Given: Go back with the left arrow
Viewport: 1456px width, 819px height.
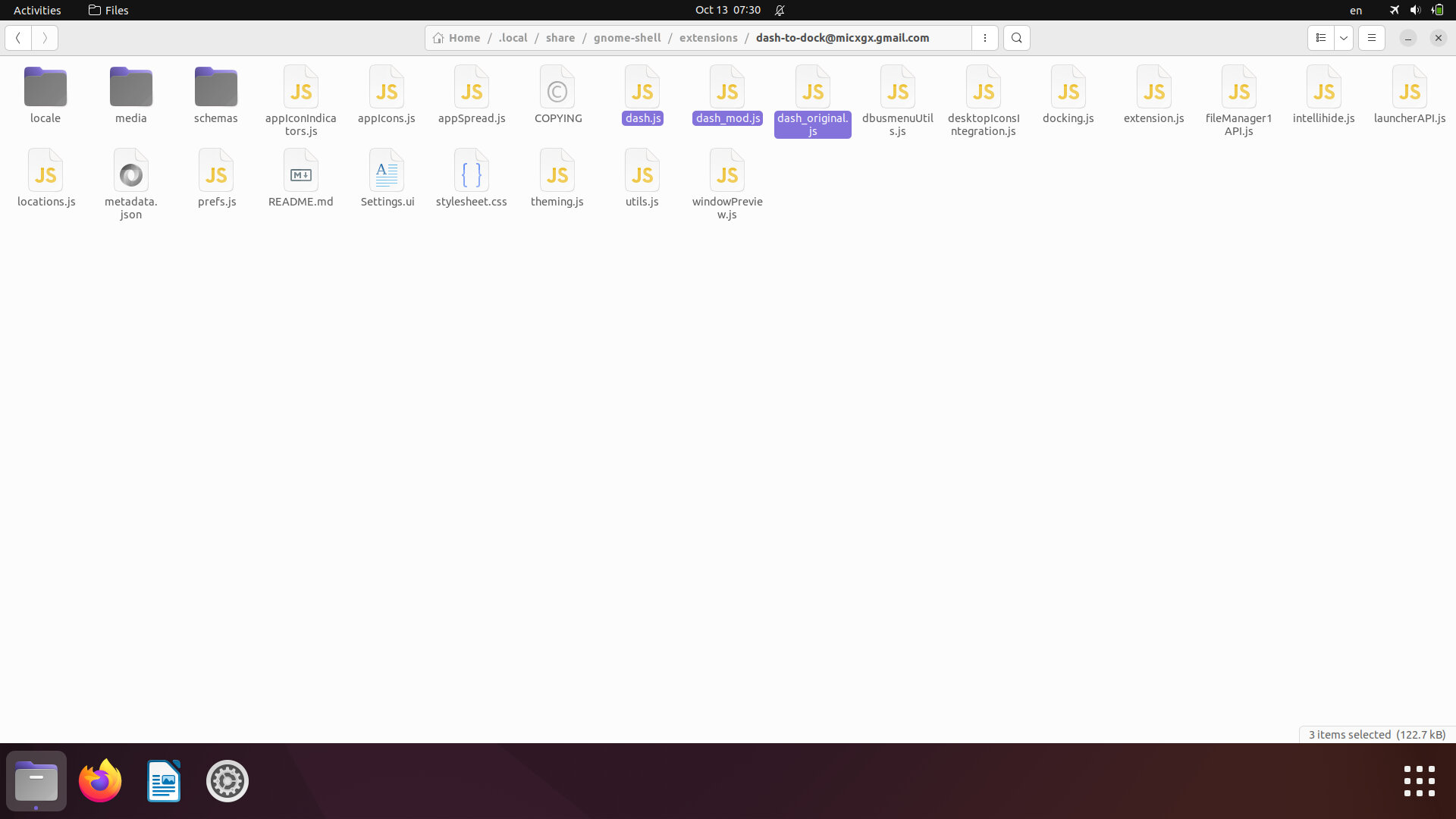Looking at the screenshot, I should [18, 38].
